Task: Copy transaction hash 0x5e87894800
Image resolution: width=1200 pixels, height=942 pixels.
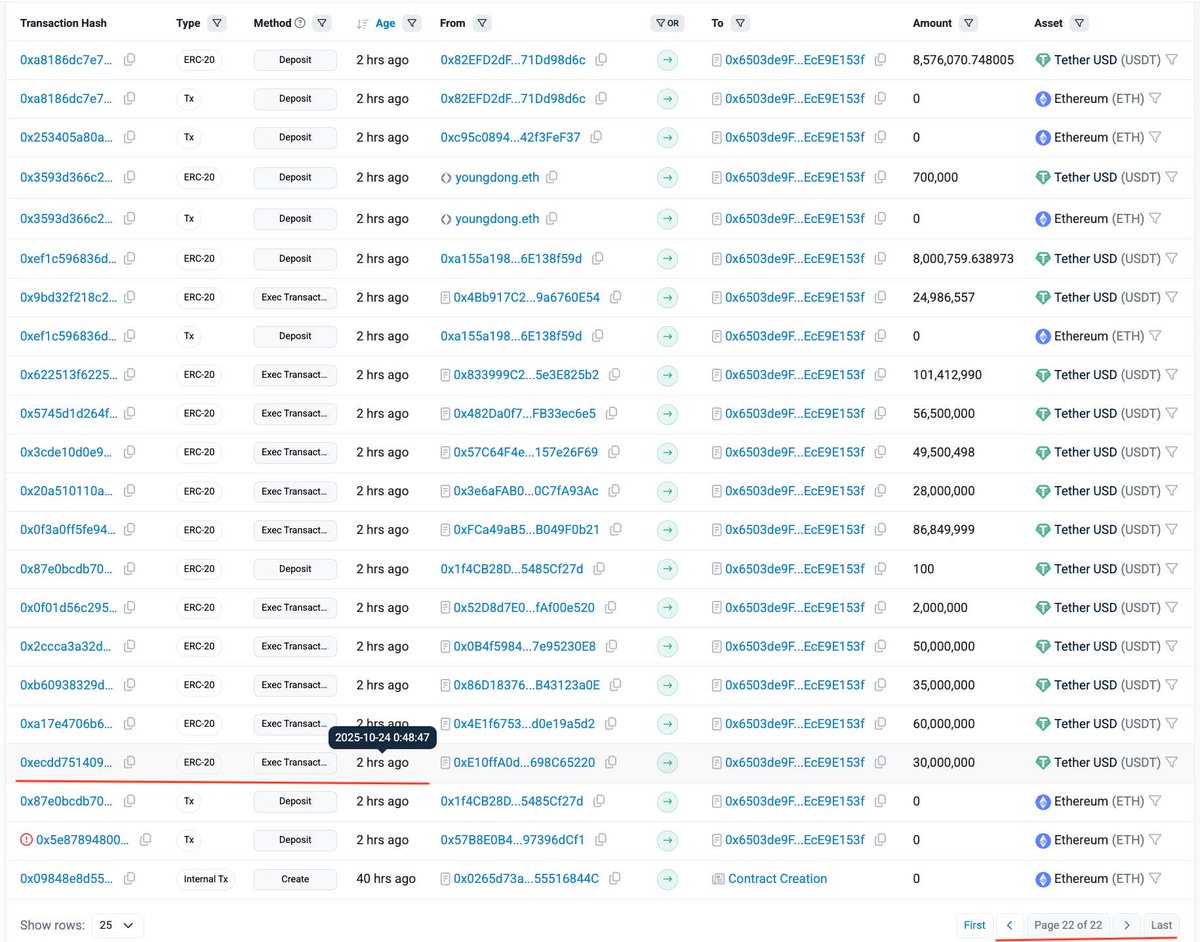Action: (x=146, y=840)
